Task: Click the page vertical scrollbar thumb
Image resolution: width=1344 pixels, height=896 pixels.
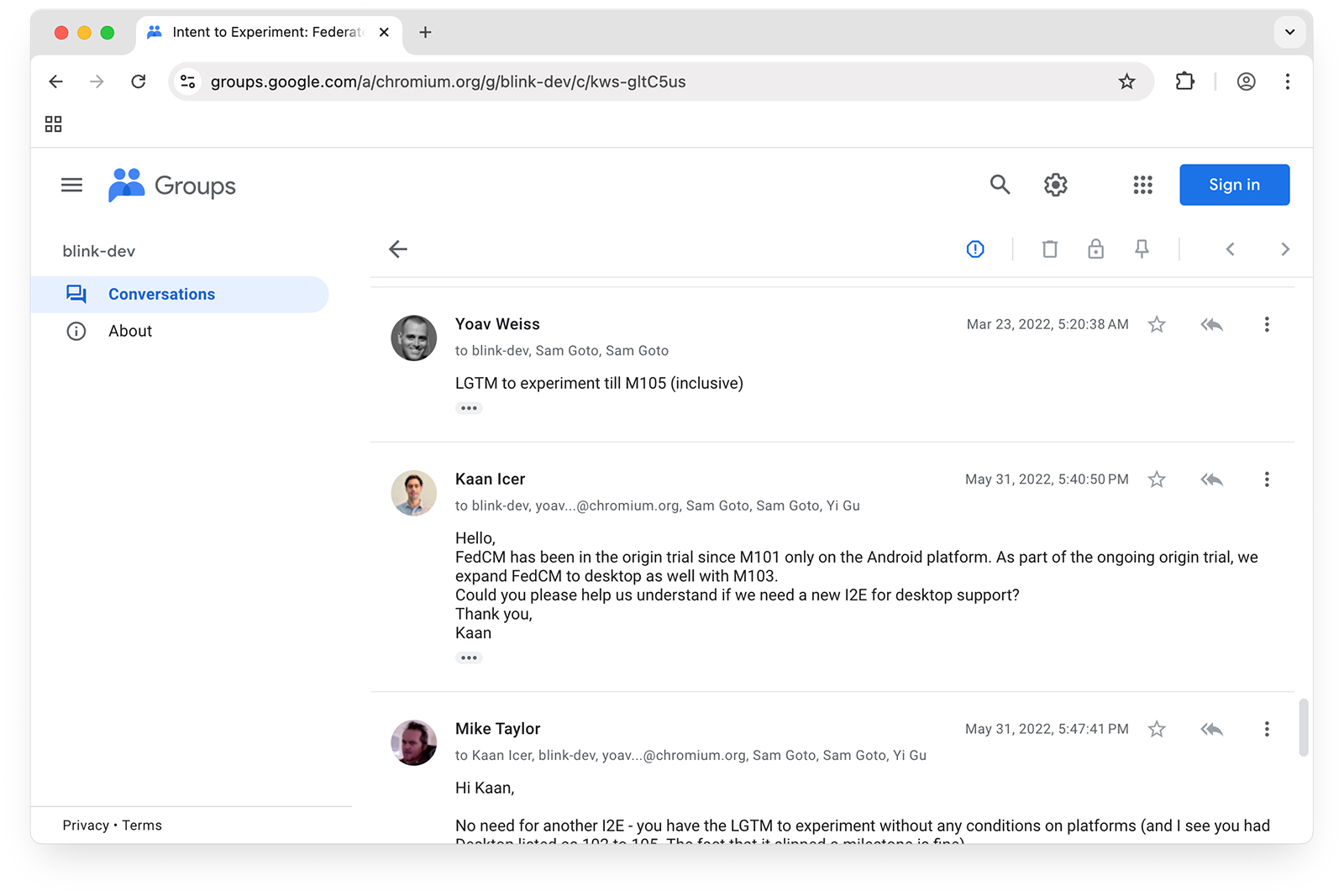Action: point(1304,727)
